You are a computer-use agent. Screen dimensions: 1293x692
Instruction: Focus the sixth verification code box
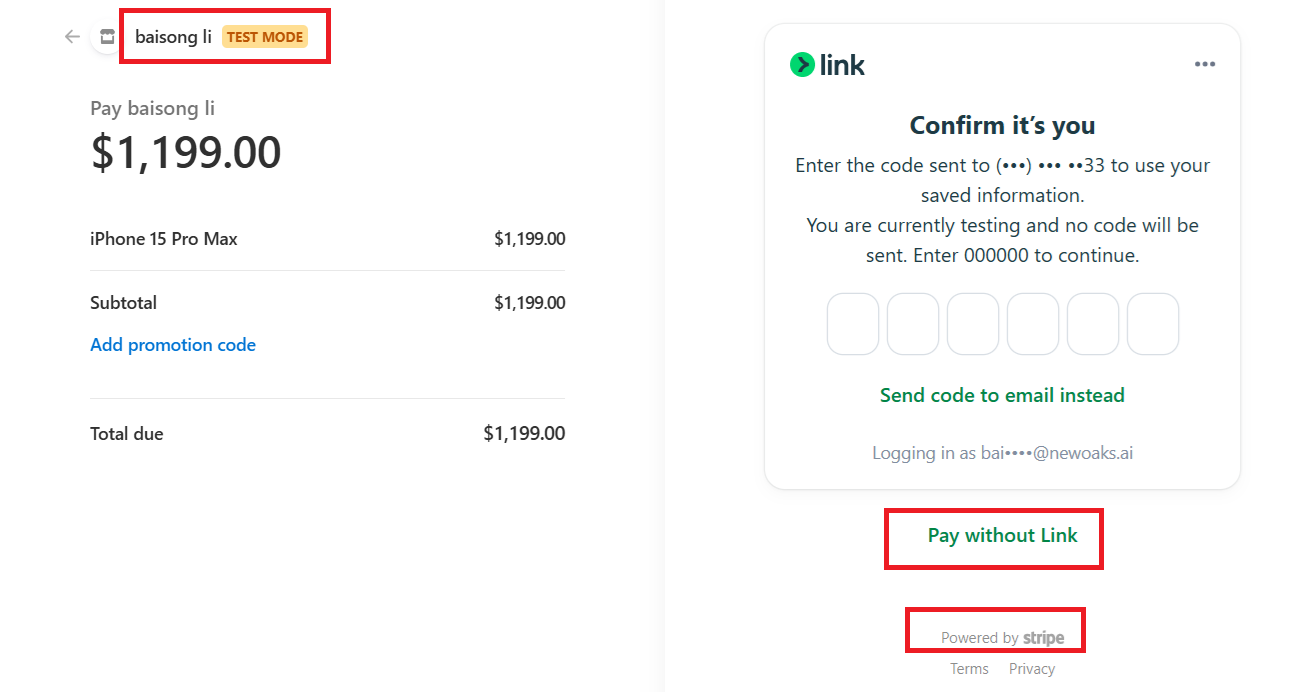1153,324
